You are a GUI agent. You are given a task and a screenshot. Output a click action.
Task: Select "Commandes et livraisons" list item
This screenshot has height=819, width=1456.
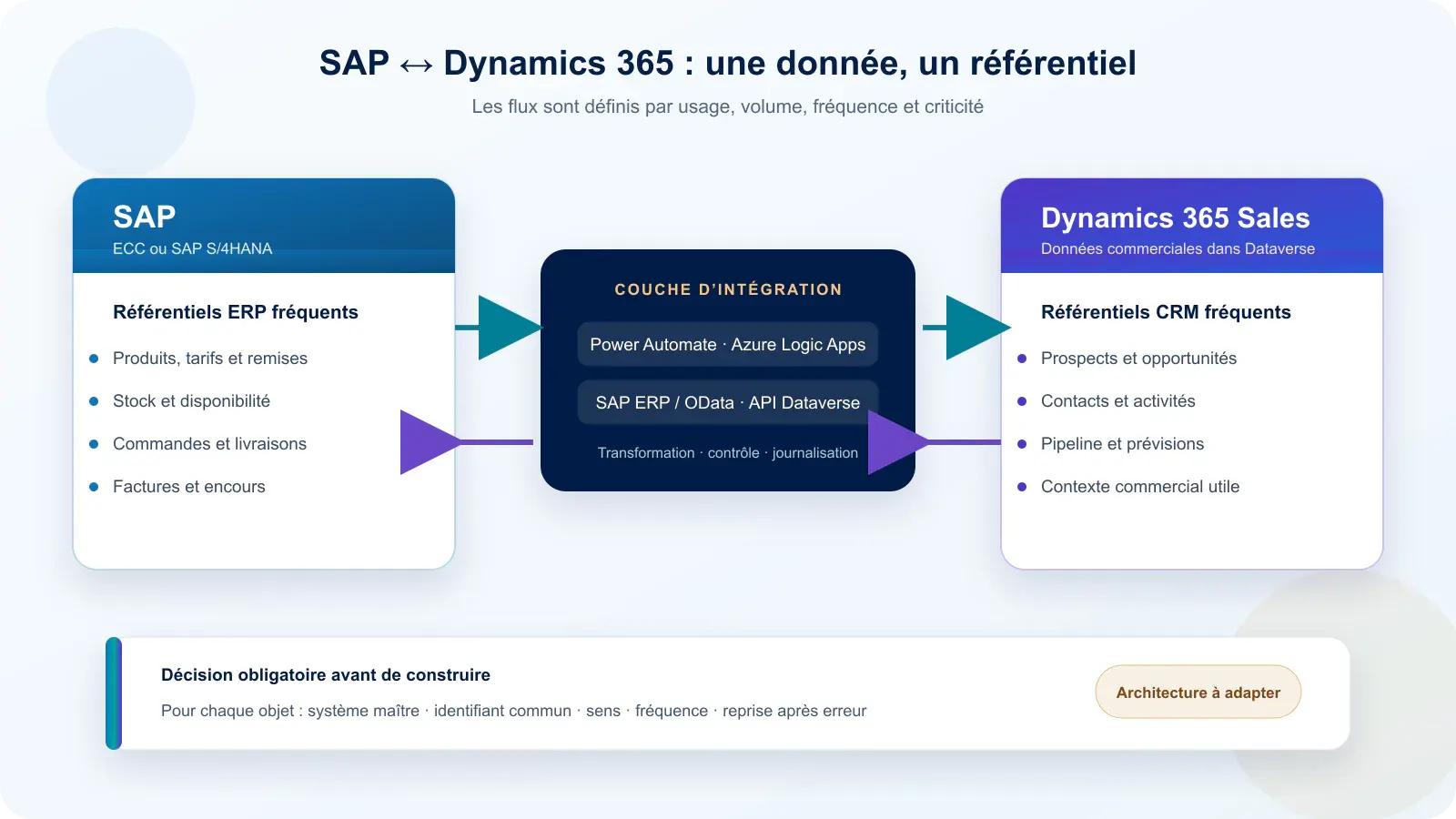(209, 444)
